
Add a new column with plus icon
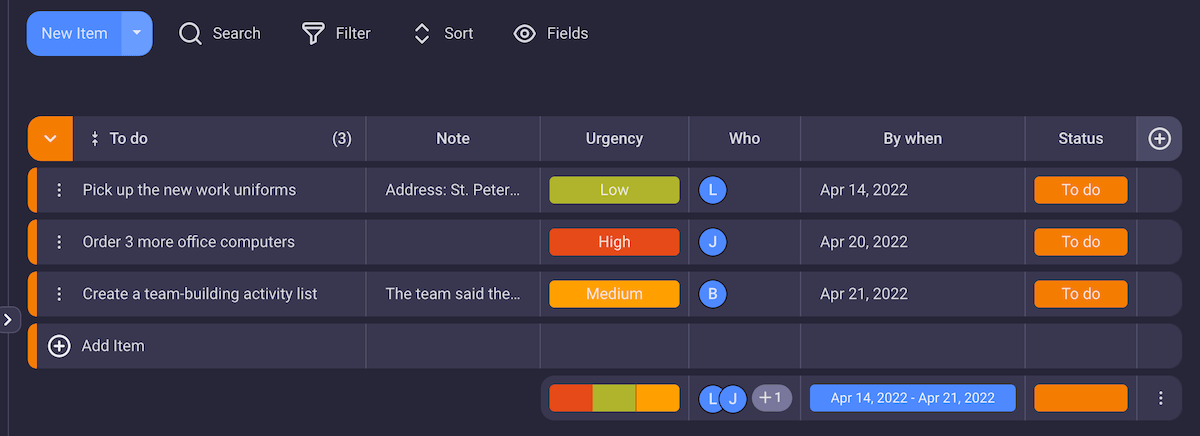[x=1159, y=139]
